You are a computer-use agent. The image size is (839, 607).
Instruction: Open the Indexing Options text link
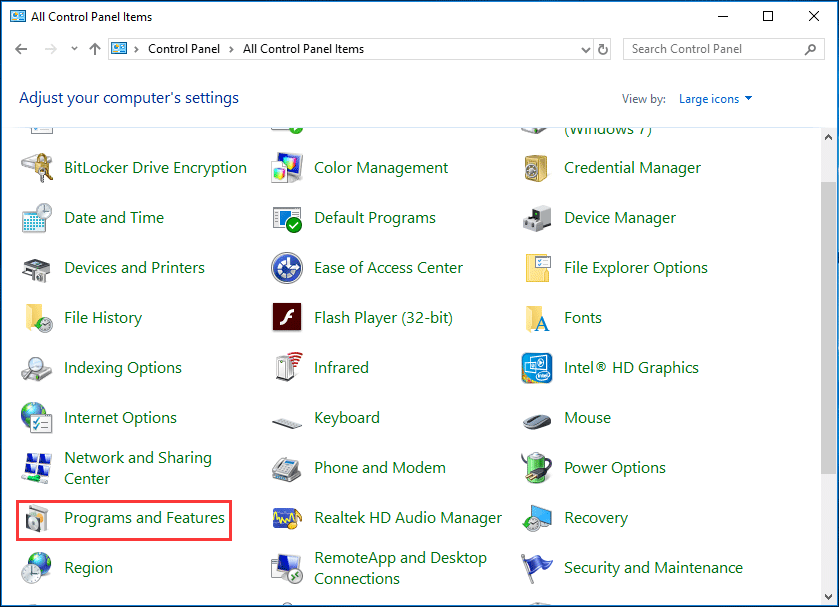click(x=123, y=368)
